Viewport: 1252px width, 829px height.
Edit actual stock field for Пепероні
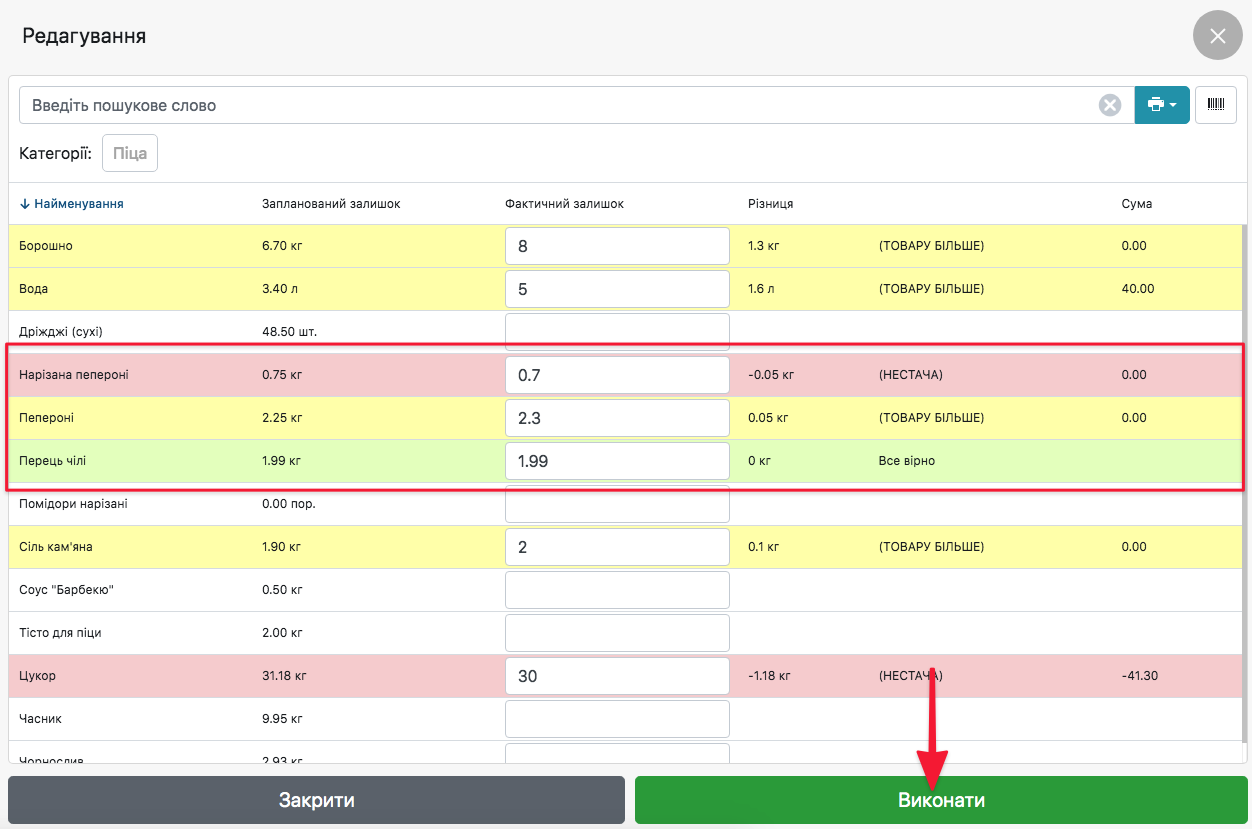click(x=617, y=418)
